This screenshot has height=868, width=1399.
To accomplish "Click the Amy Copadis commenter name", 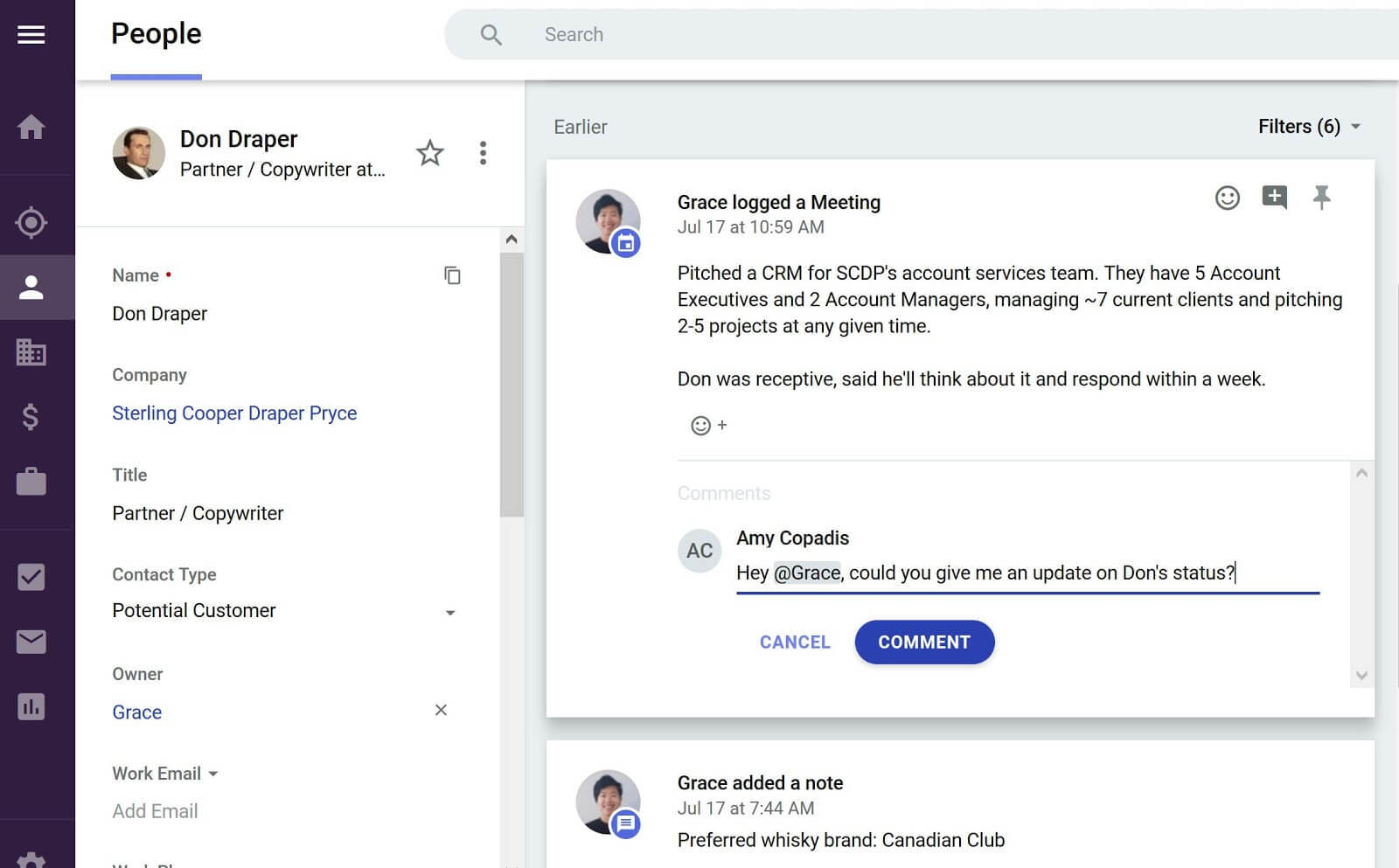I will coord(793,538).
